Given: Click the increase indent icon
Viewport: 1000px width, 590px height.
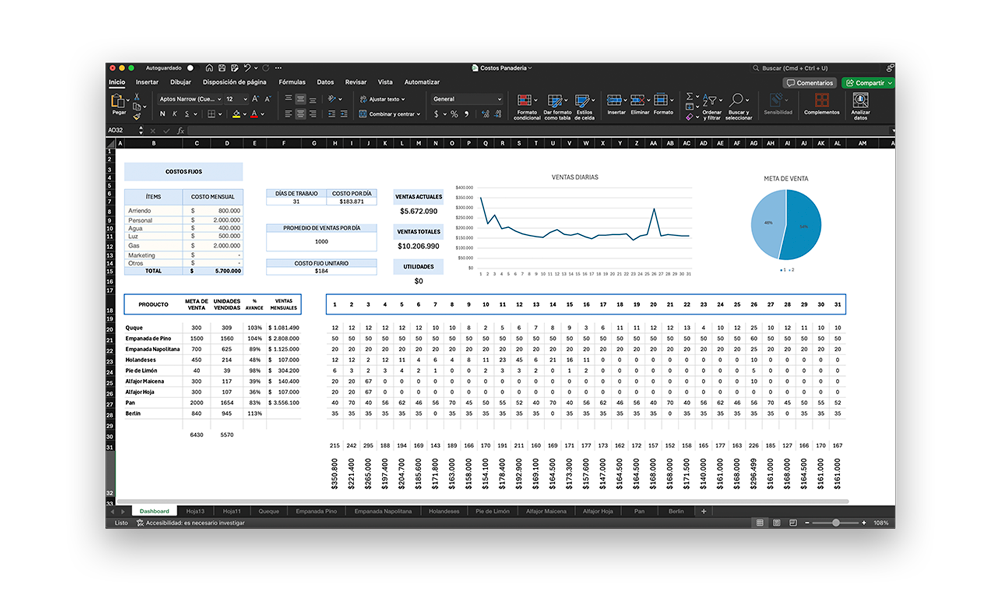Looking at the screenshot, I should click(344, 114).
